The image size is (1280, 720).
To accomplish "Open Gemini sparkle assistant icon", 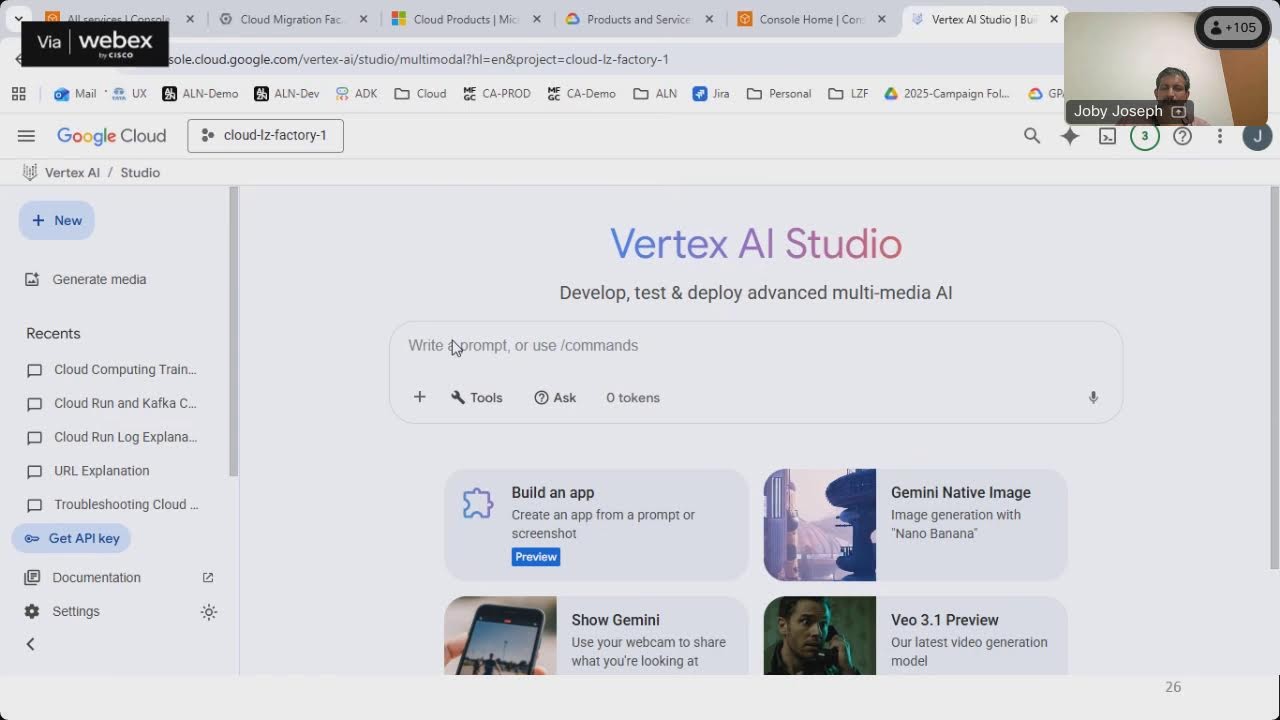I will tap(1070, 136).
